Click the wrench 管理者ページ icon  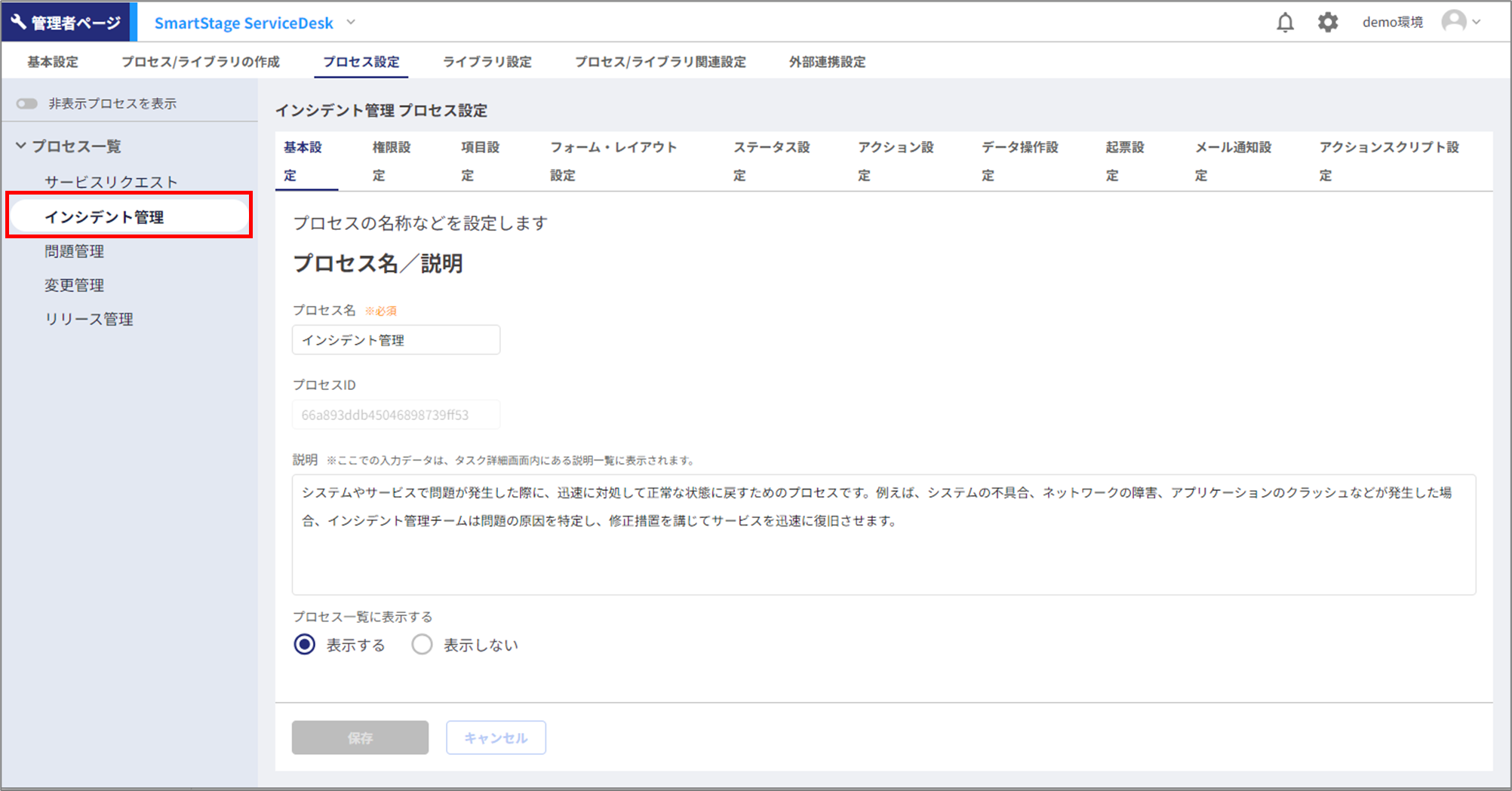coord(19,22)
